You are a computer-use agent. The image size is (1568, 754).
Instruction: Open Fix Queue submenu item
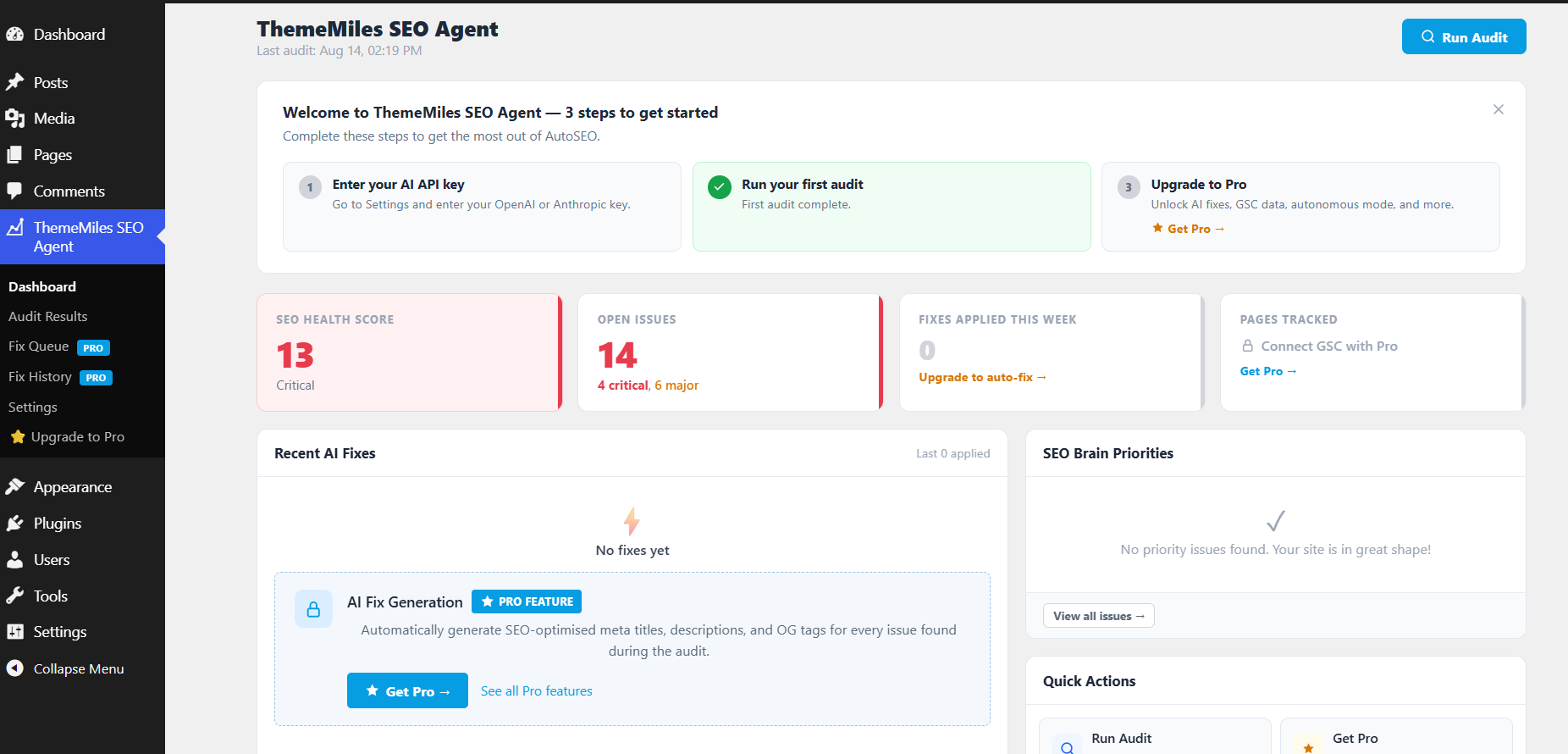pos(39,347)
